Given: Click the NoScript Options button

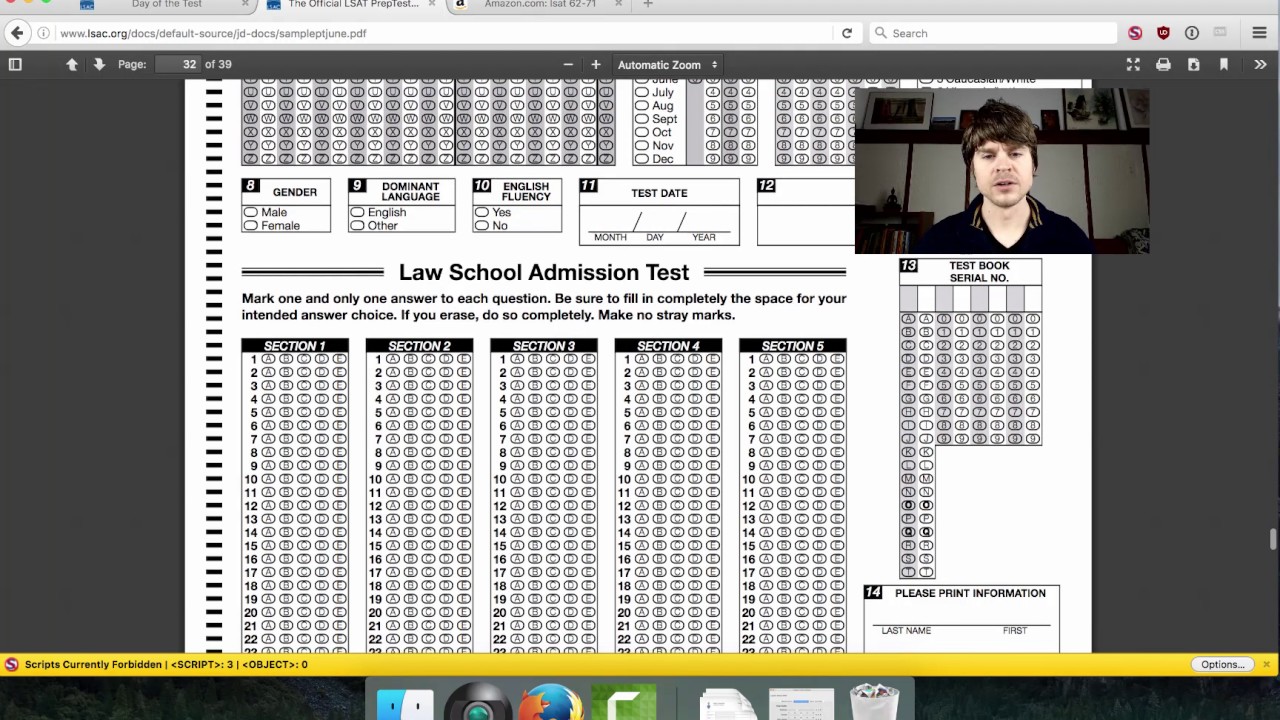Looking at the screenshot, I should point(1222,664).
